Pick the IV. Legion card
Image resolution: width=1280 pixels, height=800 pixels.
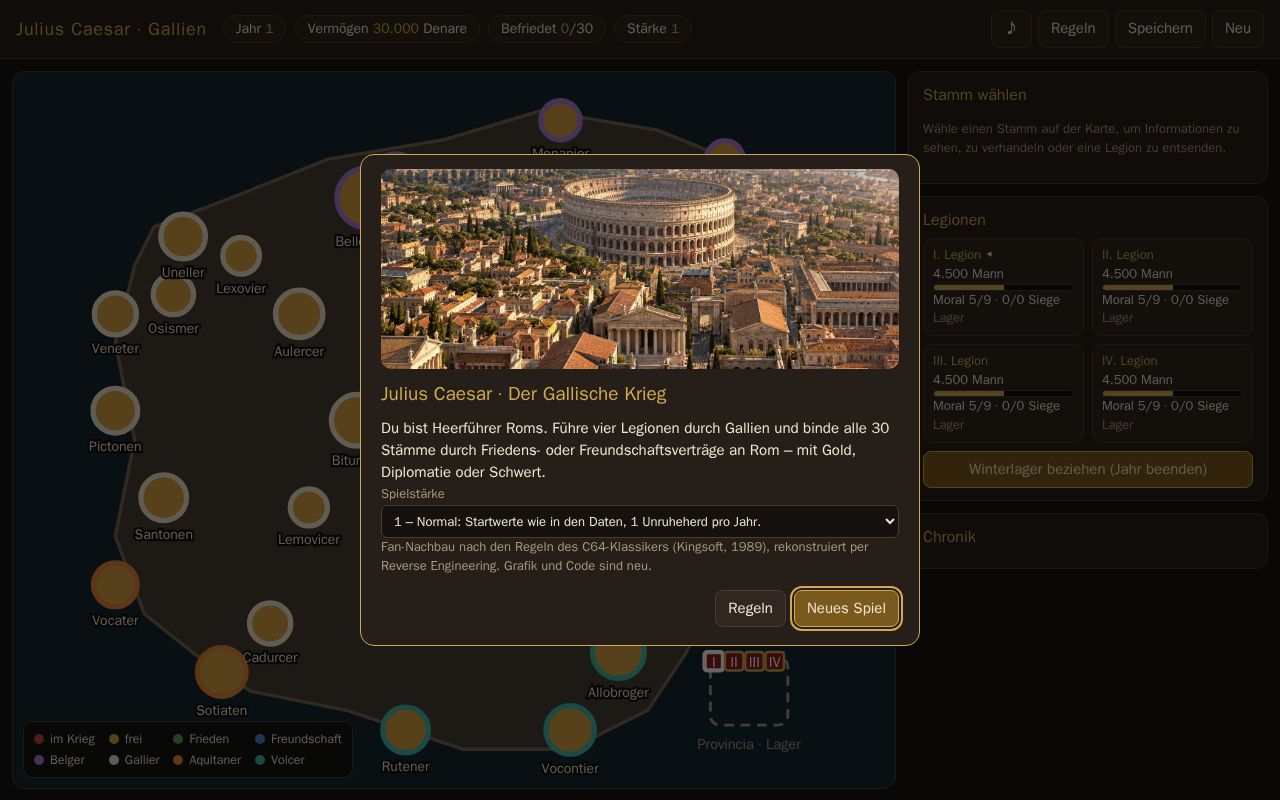coord(1172,393)
